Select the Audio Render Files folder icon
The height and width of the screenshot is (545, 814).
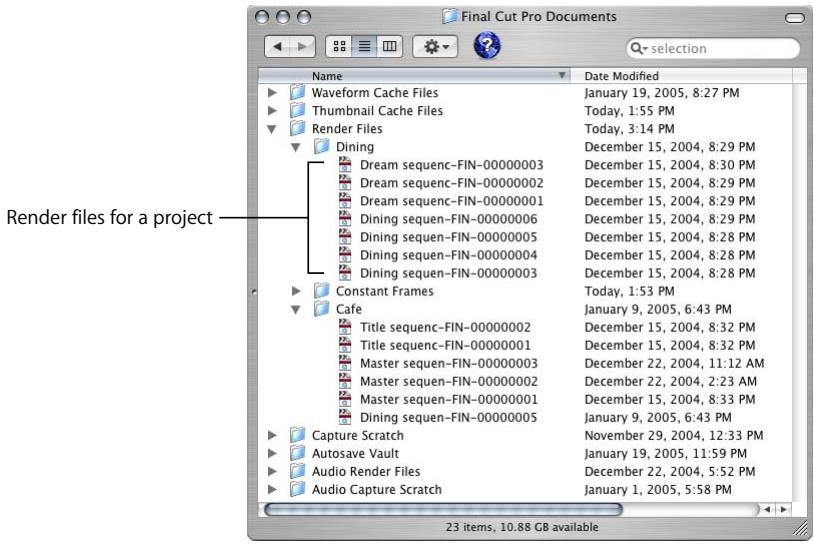297,471
